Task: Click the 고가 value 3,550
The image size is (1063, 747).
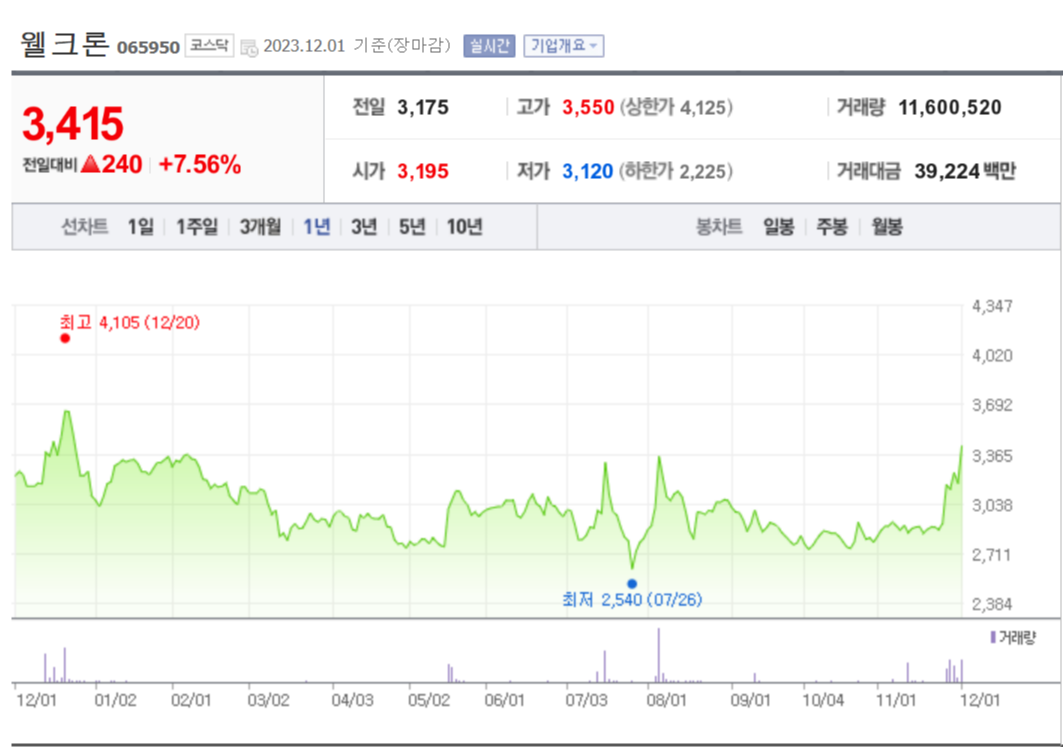Action: (x=588, y=108)
